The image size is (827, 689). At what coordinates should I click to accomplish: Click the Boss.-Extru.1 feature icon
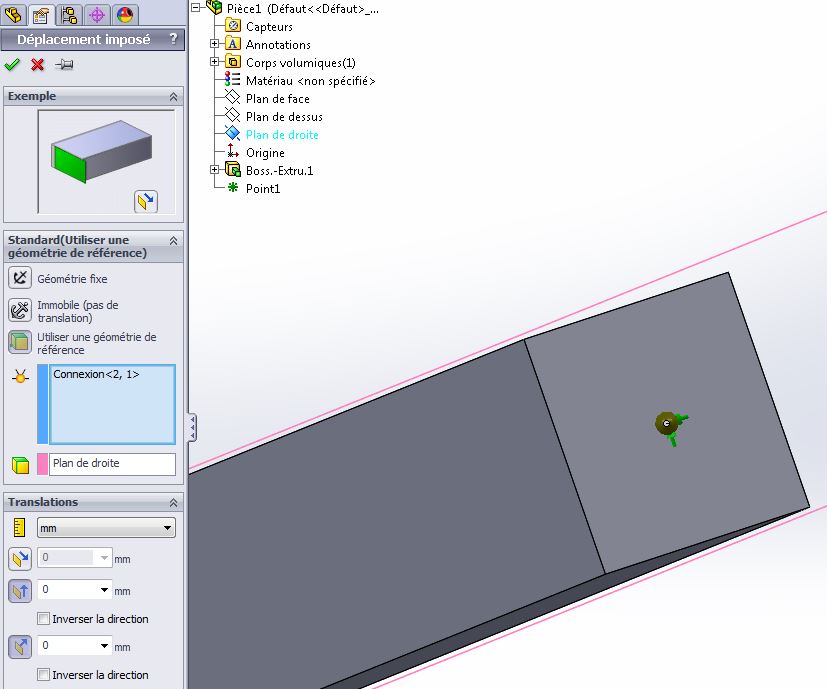(x=233, y=170)
